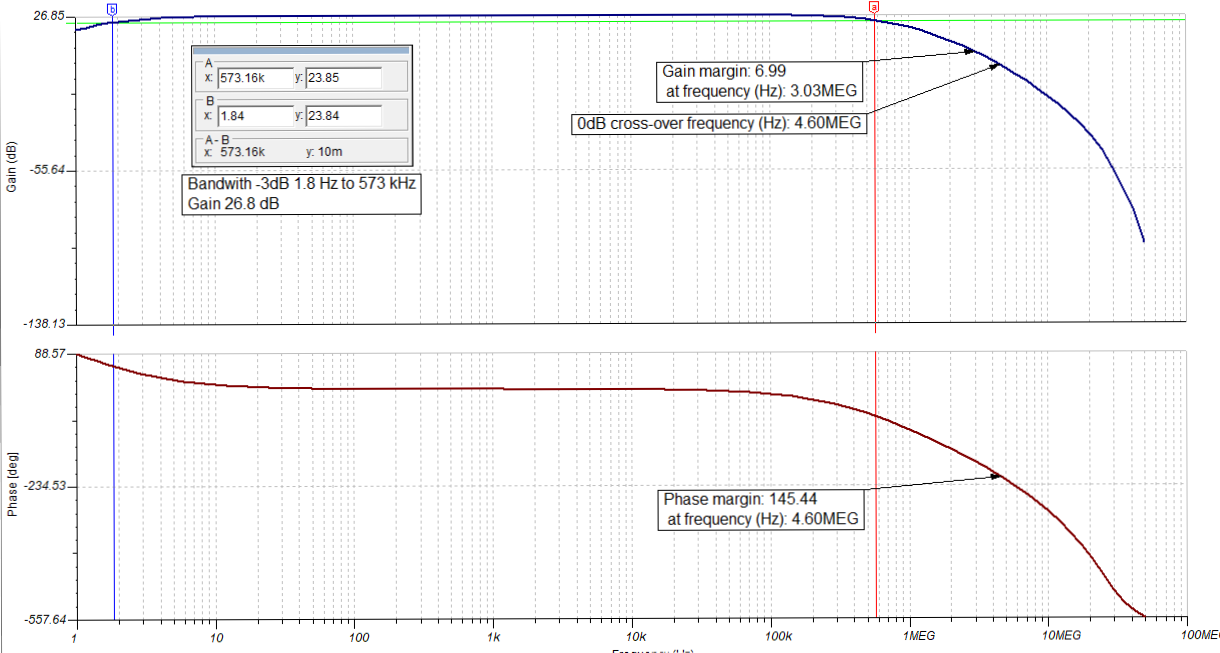Click the -55.64 gain axis tick value
This screenshot has height=653, width=1220.
point(47,171)
